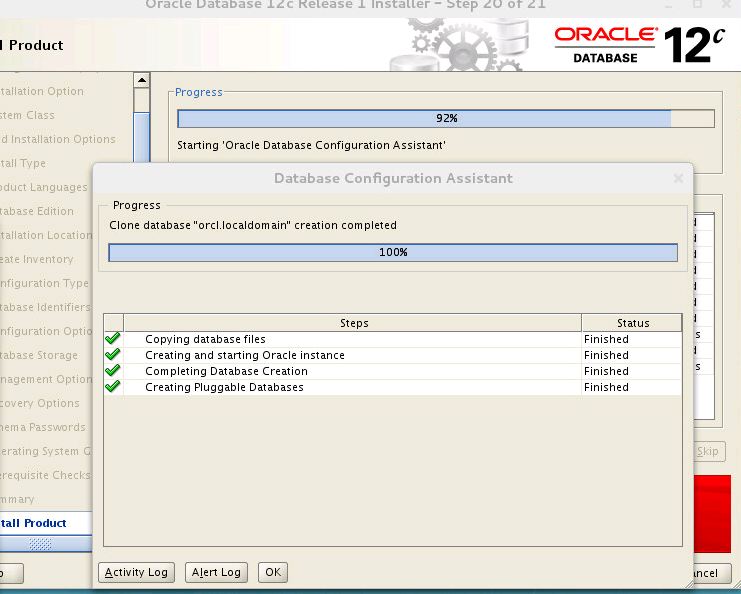Screen dimensions: 741x594
Task: Confirm with the OK button
Action: [x=273, y=572]
